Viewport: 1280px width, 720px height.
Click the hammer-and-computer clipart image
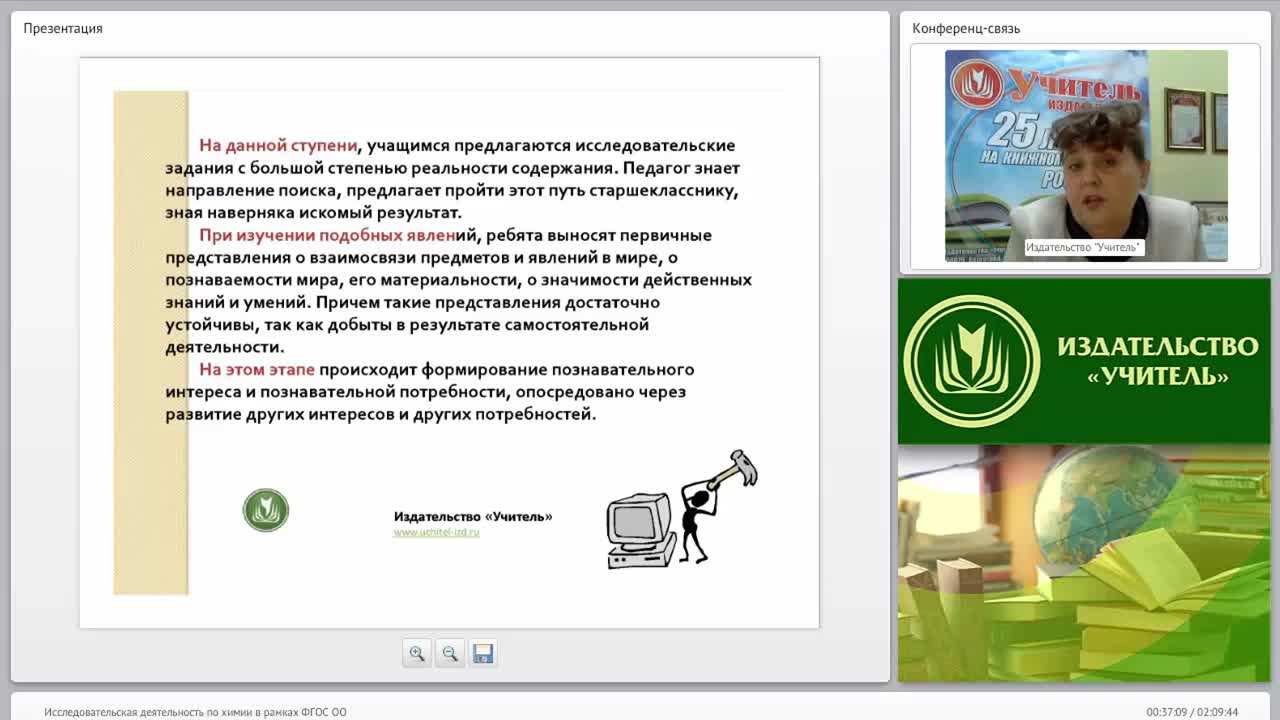(x=682, y=509)
